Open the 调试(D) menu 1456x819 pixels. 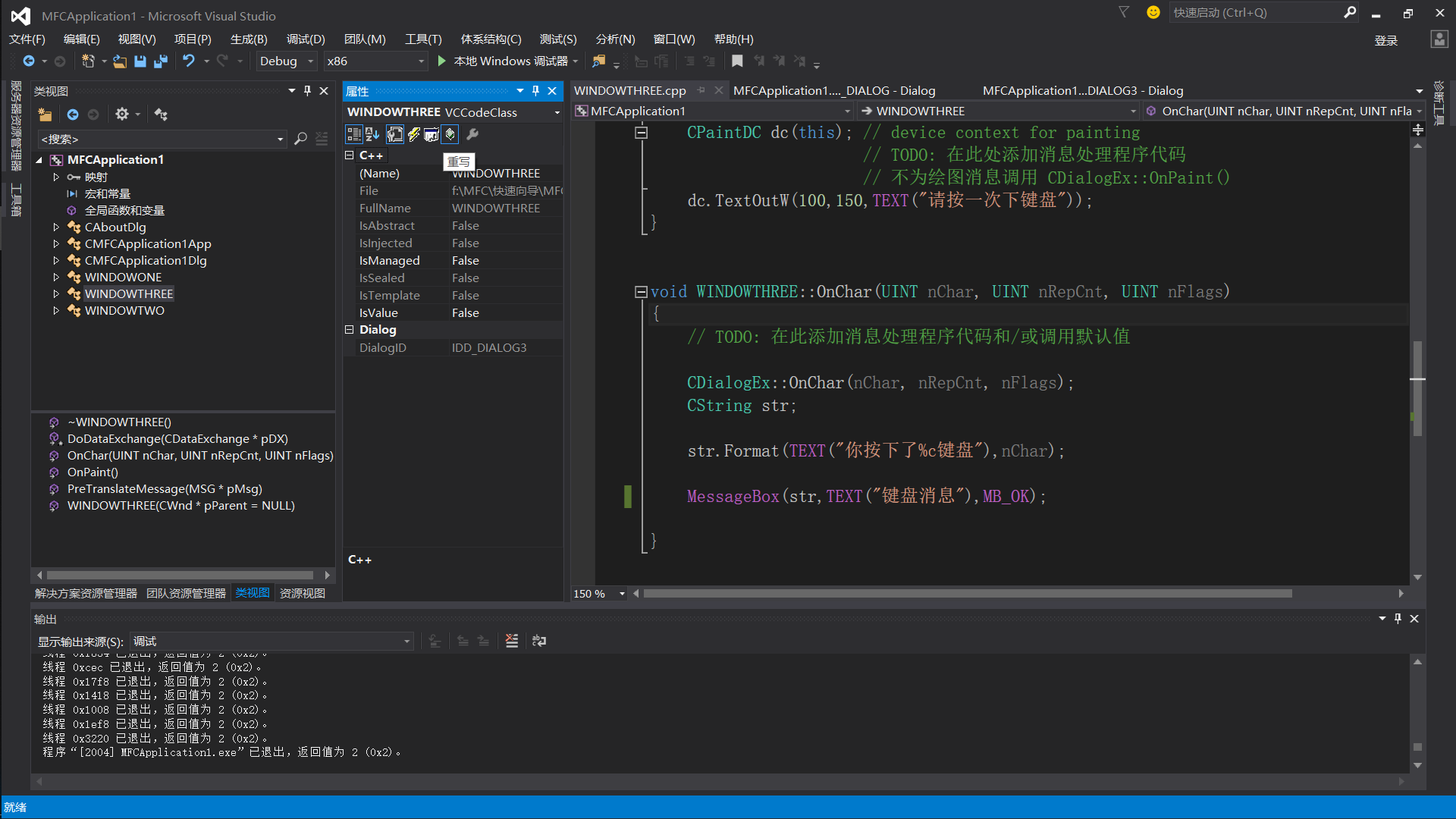[306, 39]
